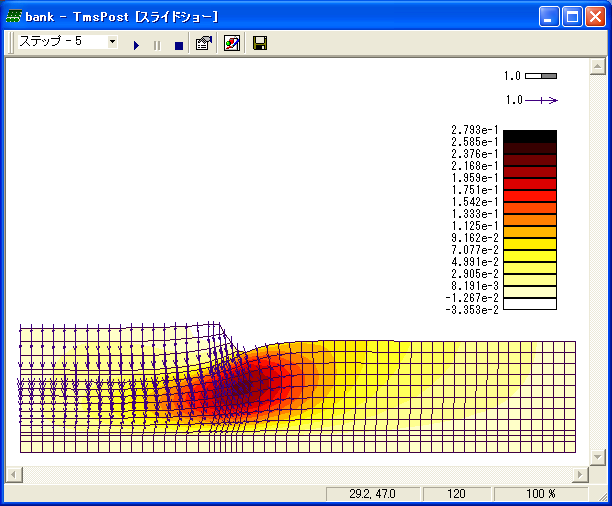612x506 pixels.
Task: Click the window resize grip corner
Action: pyautogui.click(x=603, y=496)
